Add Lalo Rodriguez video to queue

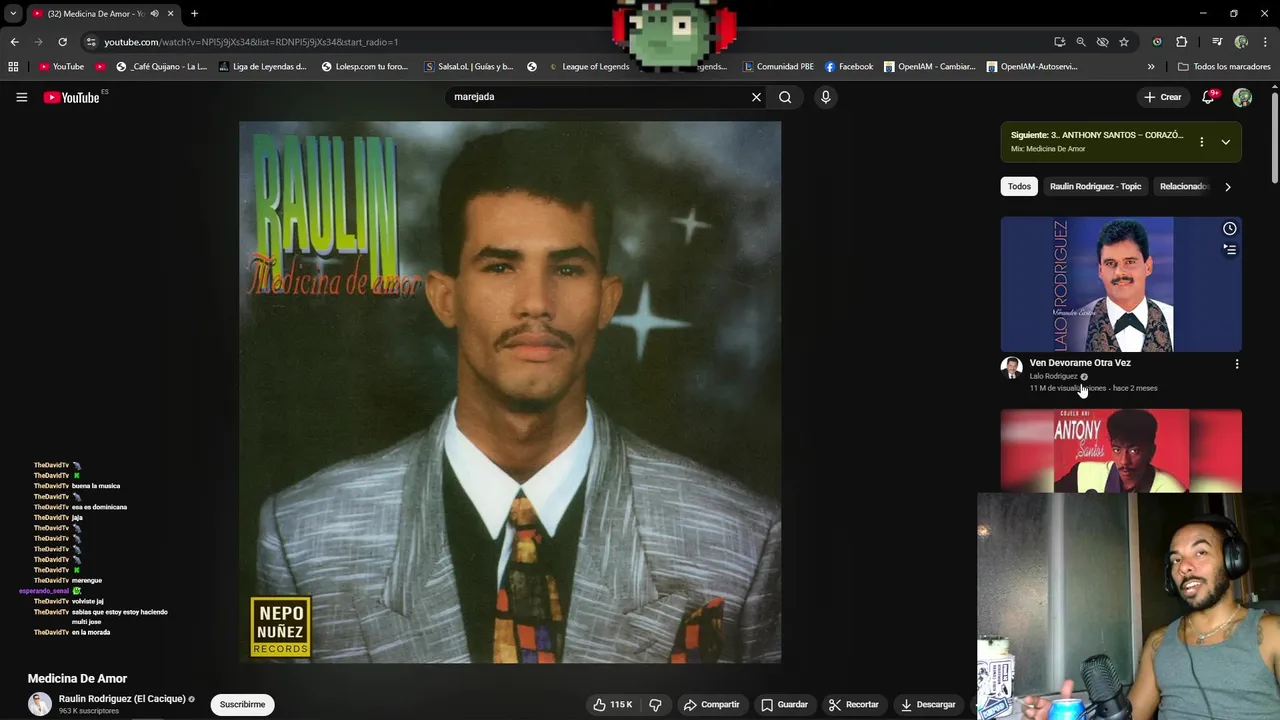1229,250
